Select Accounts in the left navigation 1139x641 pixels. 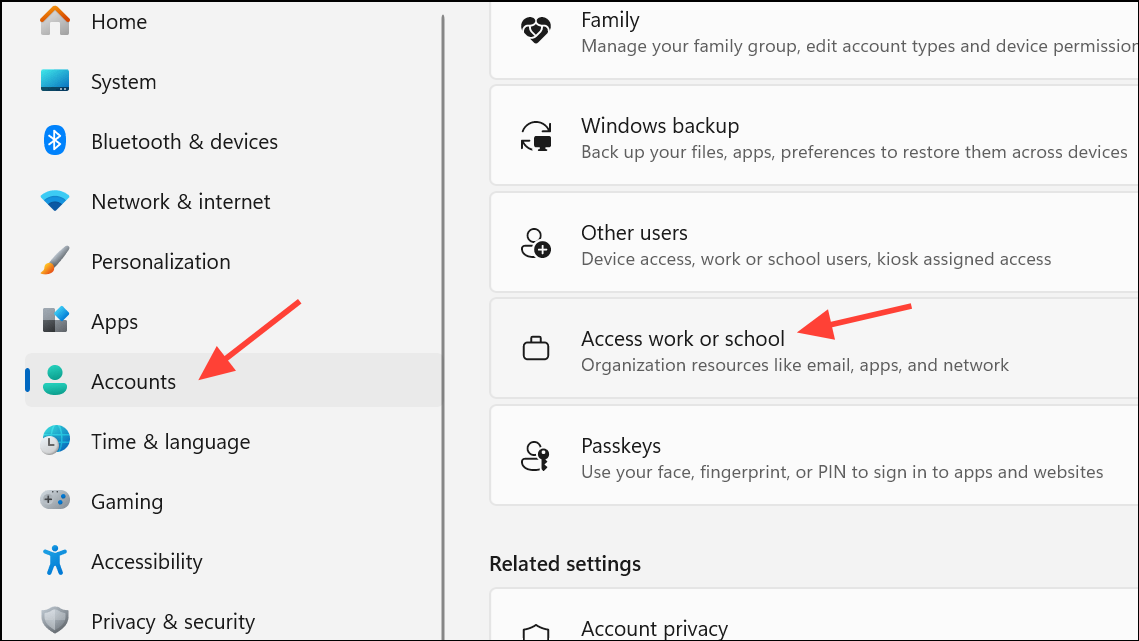133,382
